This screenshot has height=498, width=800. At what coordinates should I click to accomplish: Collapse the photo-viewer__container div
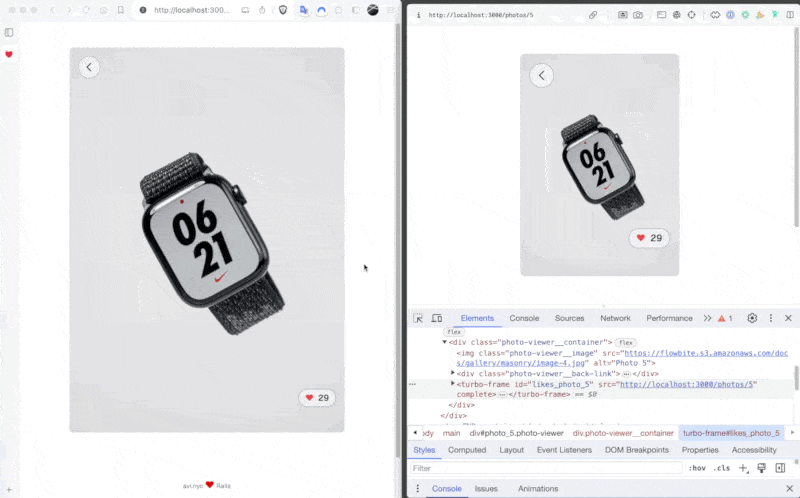(x=444, y=342)
